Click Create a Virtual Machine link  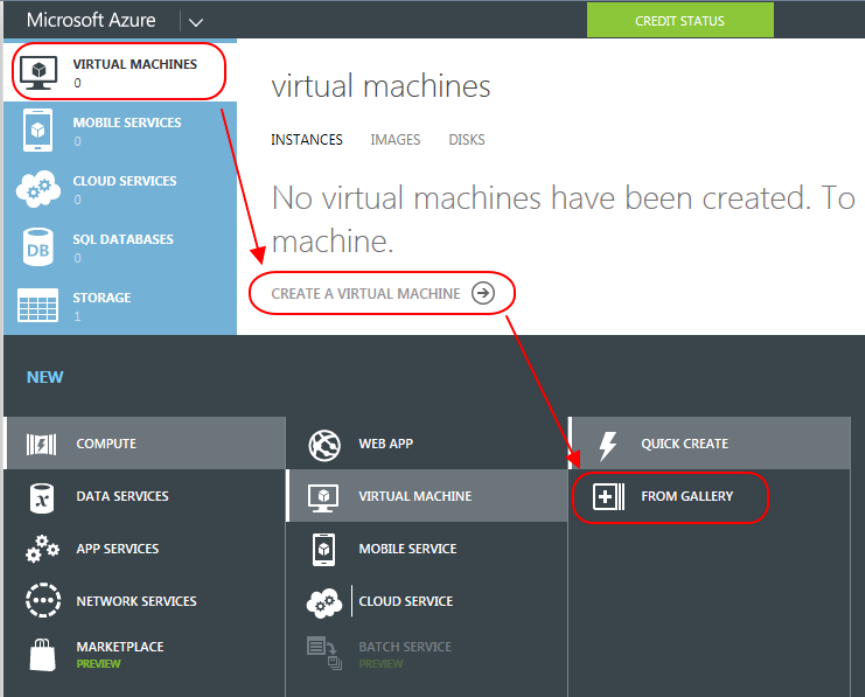pos(365,294)
